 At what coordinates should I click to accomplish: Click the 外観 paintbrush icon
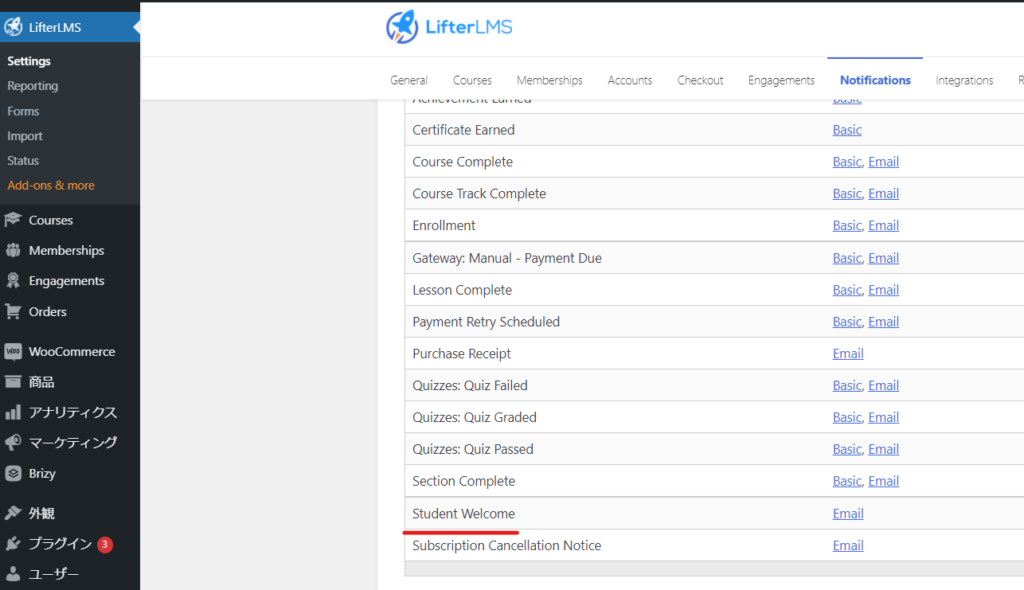click(x=13, y=513)
